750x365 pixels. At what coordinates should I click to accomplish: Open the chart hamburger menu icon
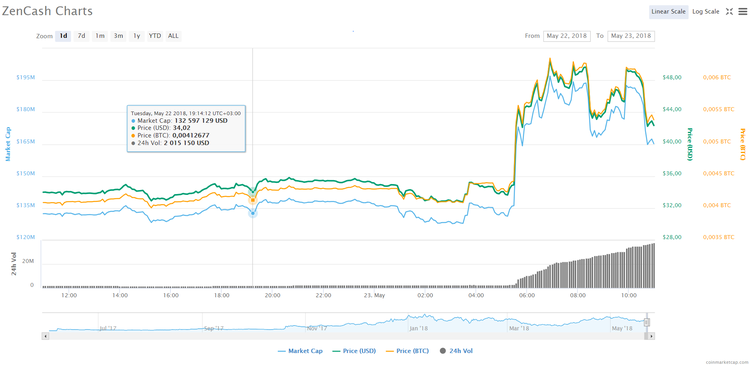coord(742,12)
